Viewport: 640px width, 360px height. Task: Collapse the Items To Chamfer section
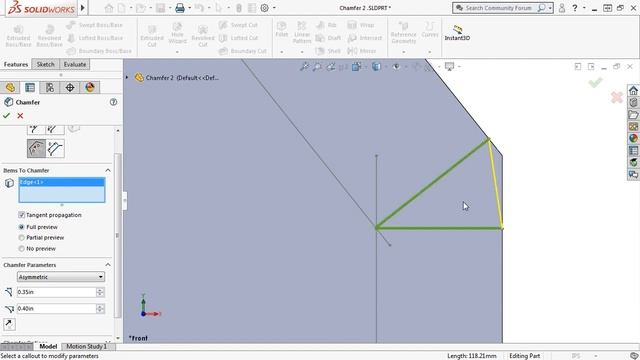[108, 170]
